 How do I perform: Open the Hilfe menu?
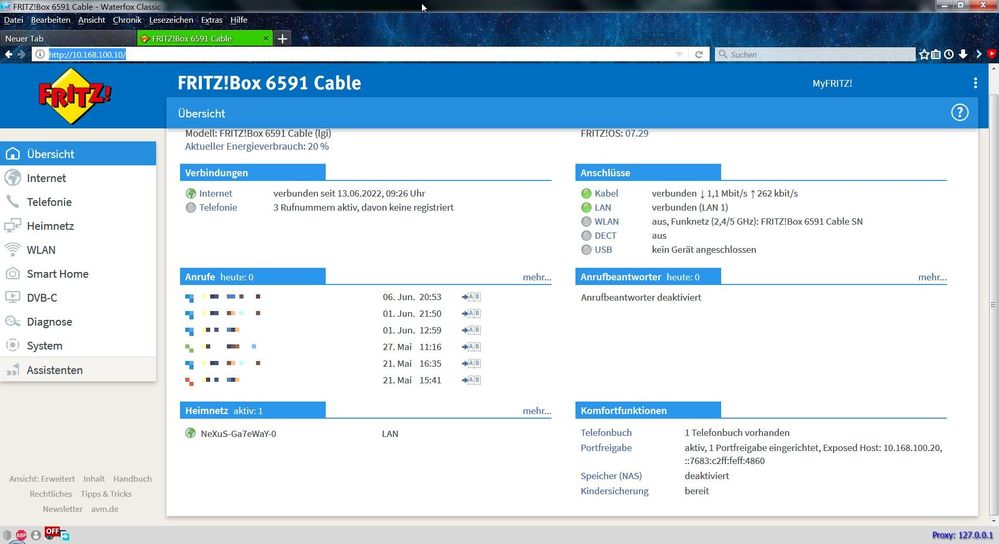(x=239, y=20)
